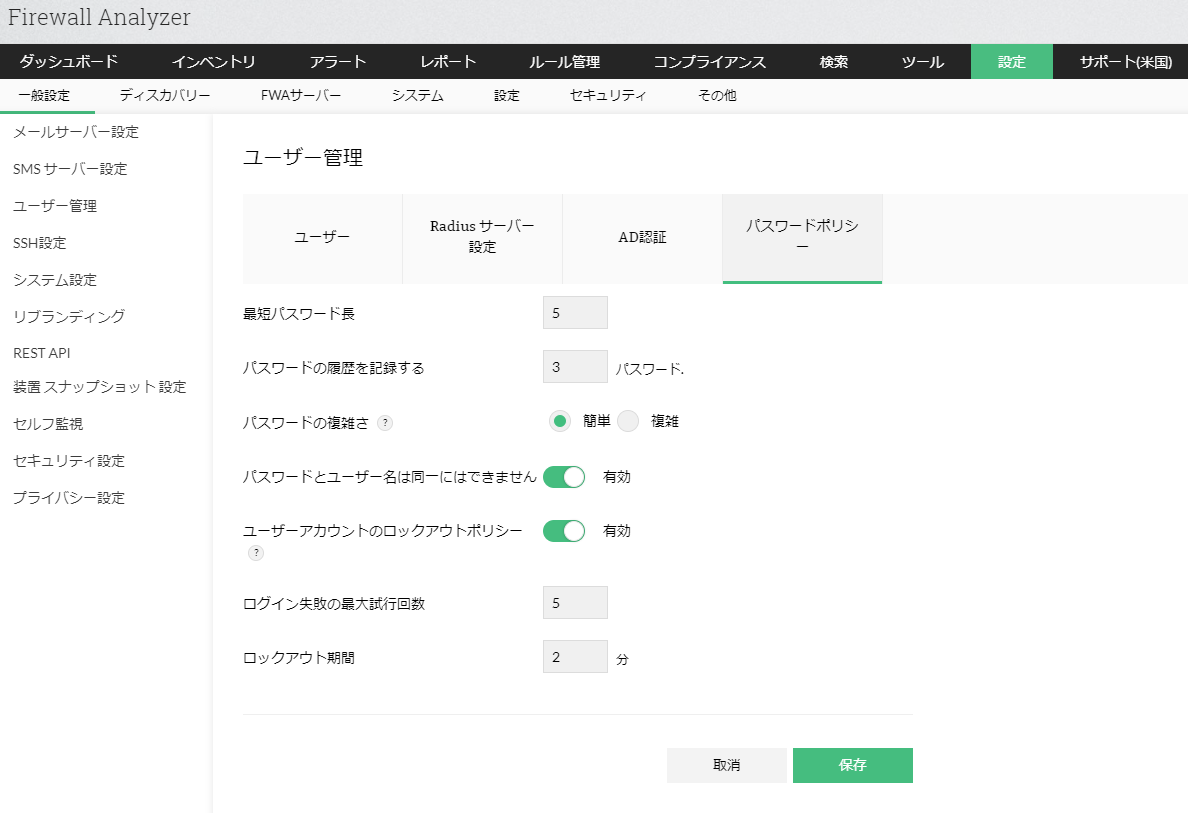This screenshot has width=1188, height=813.
Task: Select the 複雑 radio button
Action: 628,422
